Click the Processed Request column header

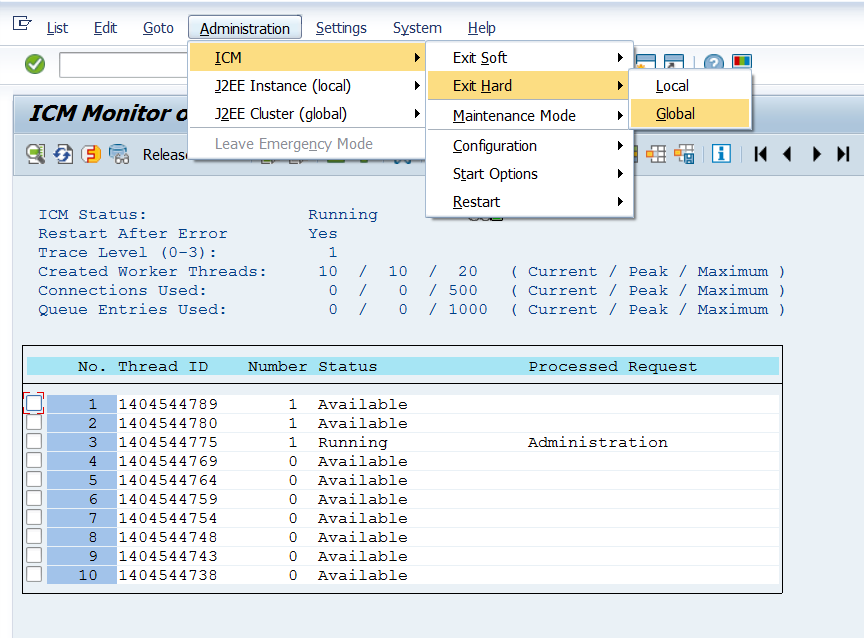click(x=613, y=366)
